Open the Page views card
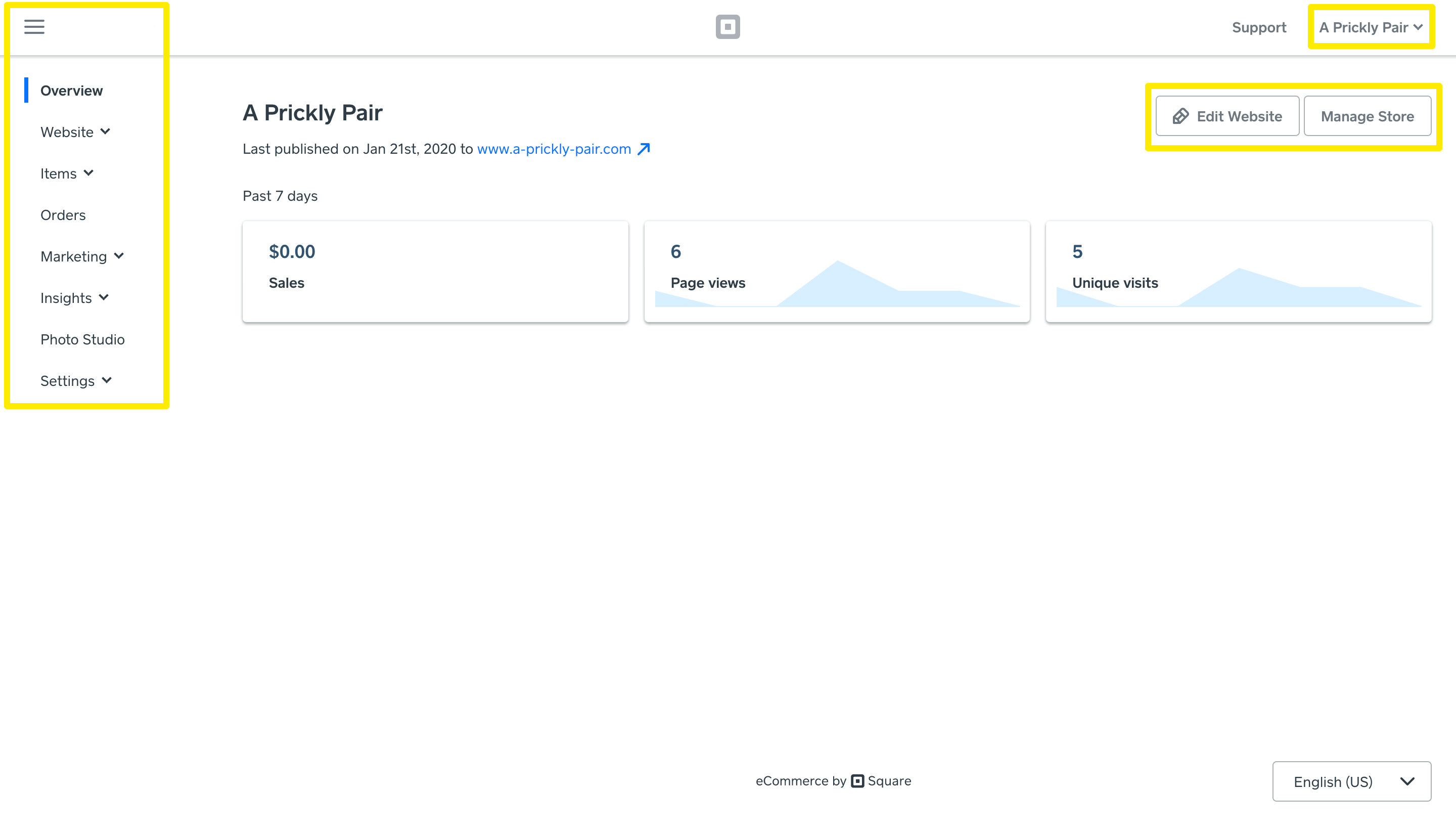This screenshot has width=1456, height=834. pos(837,272)
